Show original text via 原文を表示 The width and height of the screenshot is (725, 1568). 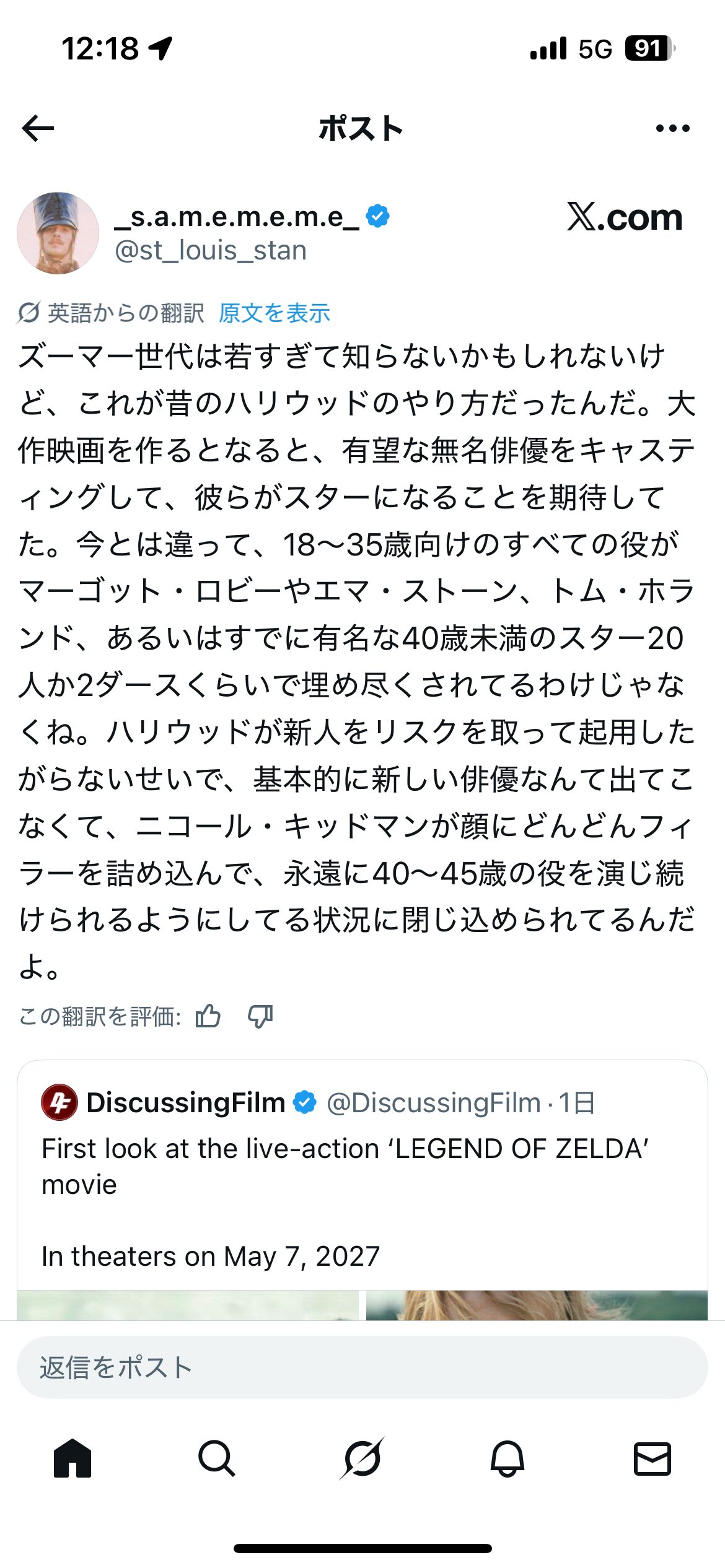pos(275,313)
